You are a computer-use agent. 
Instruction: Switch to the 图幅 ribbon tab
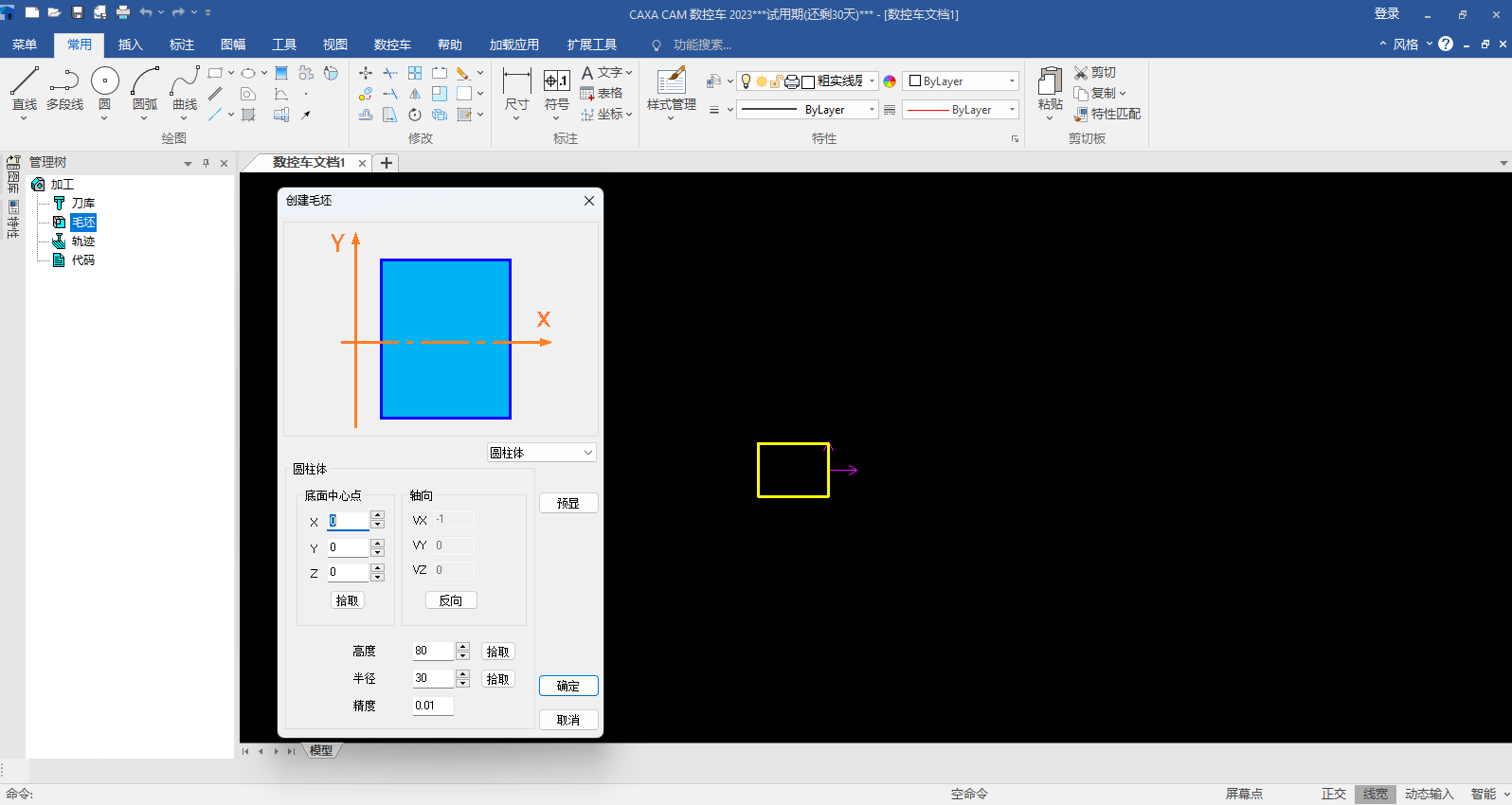click(x=233, y=45)
